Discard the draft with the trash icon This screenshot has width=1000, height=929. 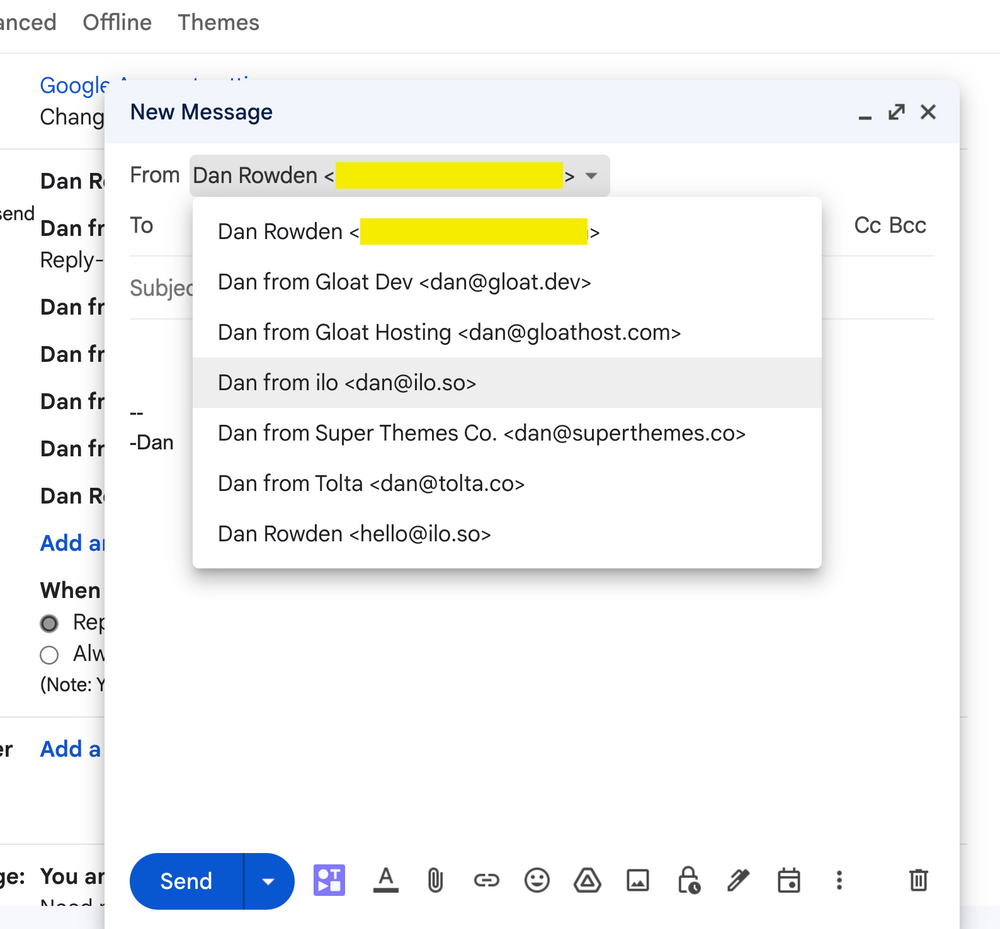pos(918,880)
